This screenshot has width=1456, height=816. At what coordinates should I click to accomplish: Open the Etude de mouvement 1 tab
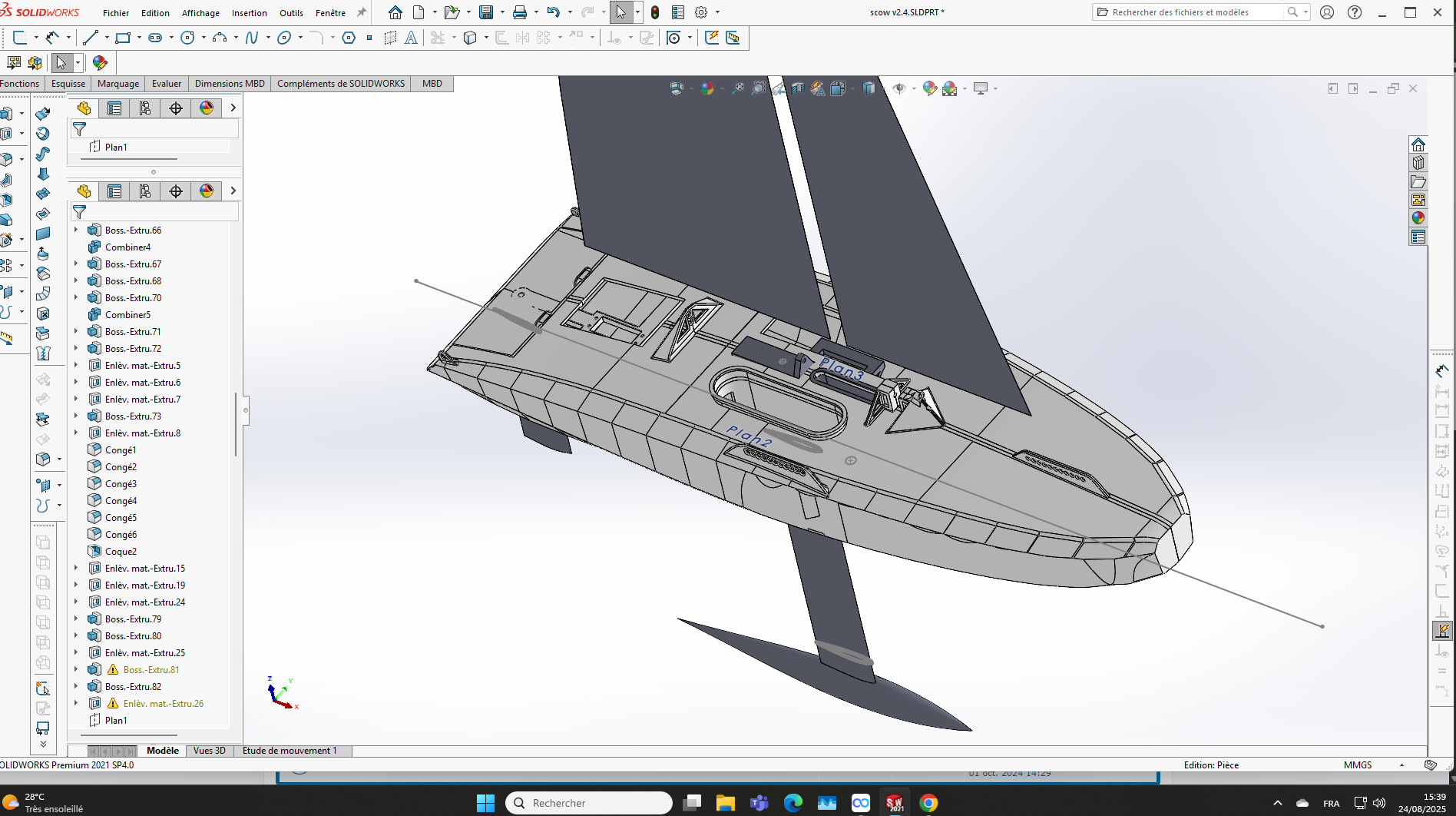point(290,751)
